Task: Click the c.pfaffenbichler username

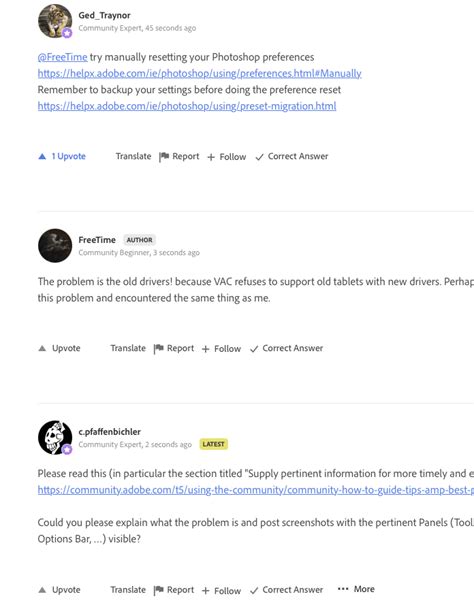Action: (109, 432)
